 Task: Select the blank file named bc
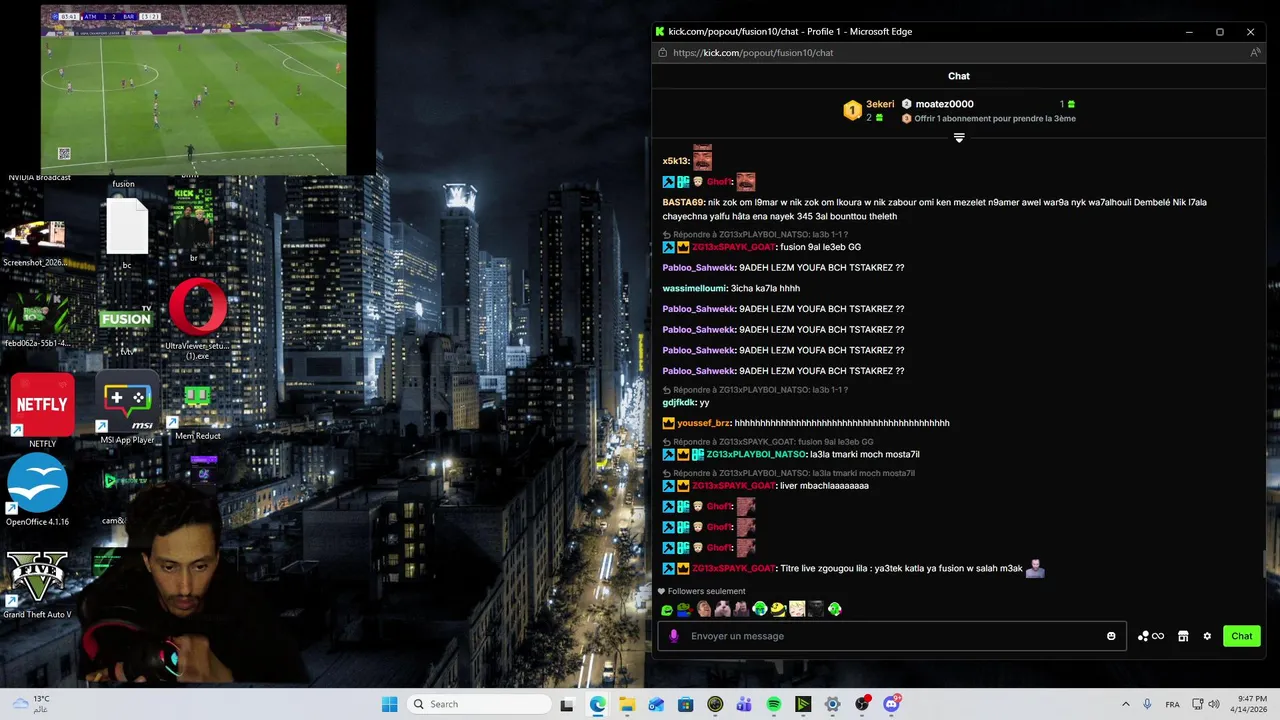tap(127, 234)
